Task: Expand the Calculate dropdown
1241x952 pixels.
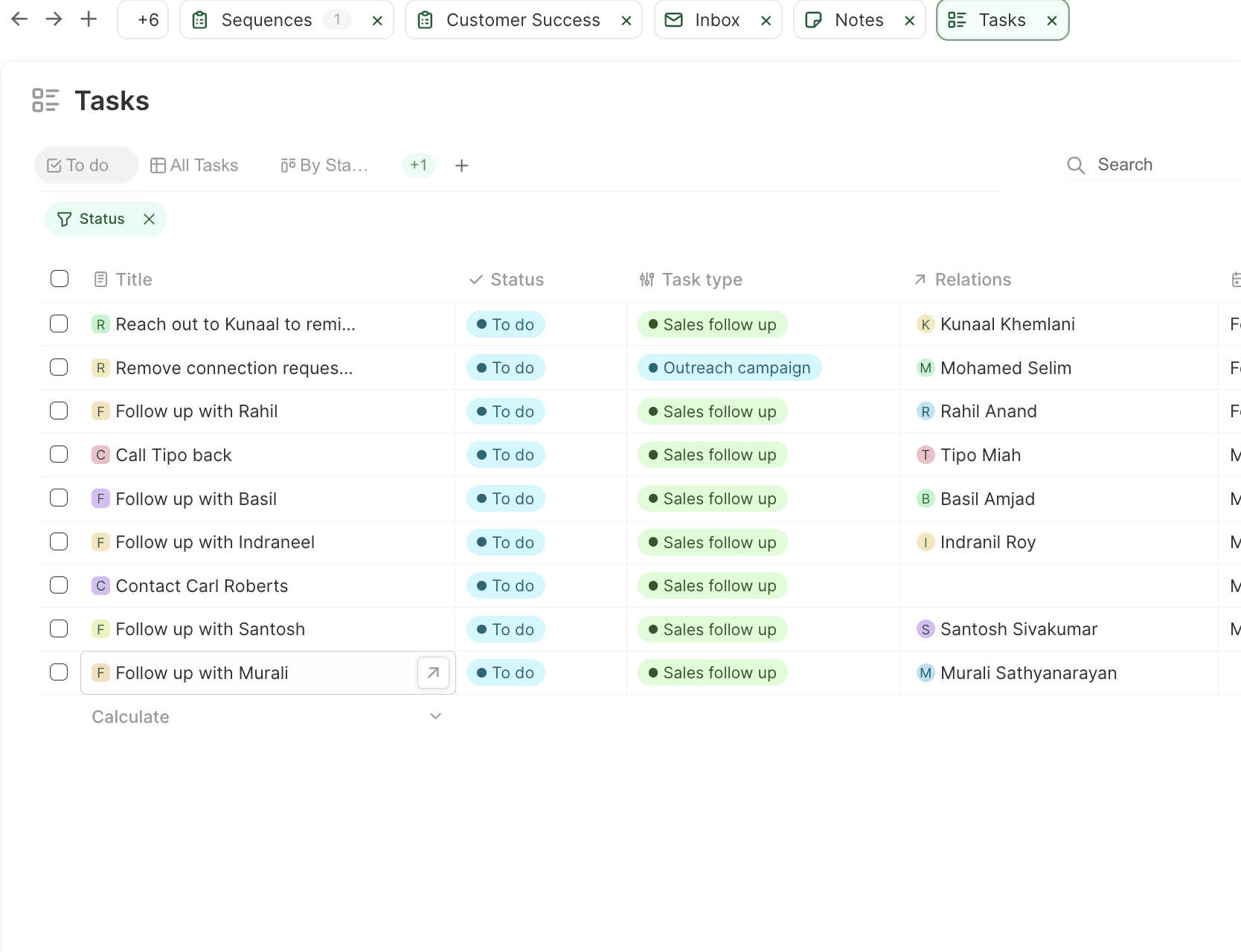Action: tap(435, 715)
